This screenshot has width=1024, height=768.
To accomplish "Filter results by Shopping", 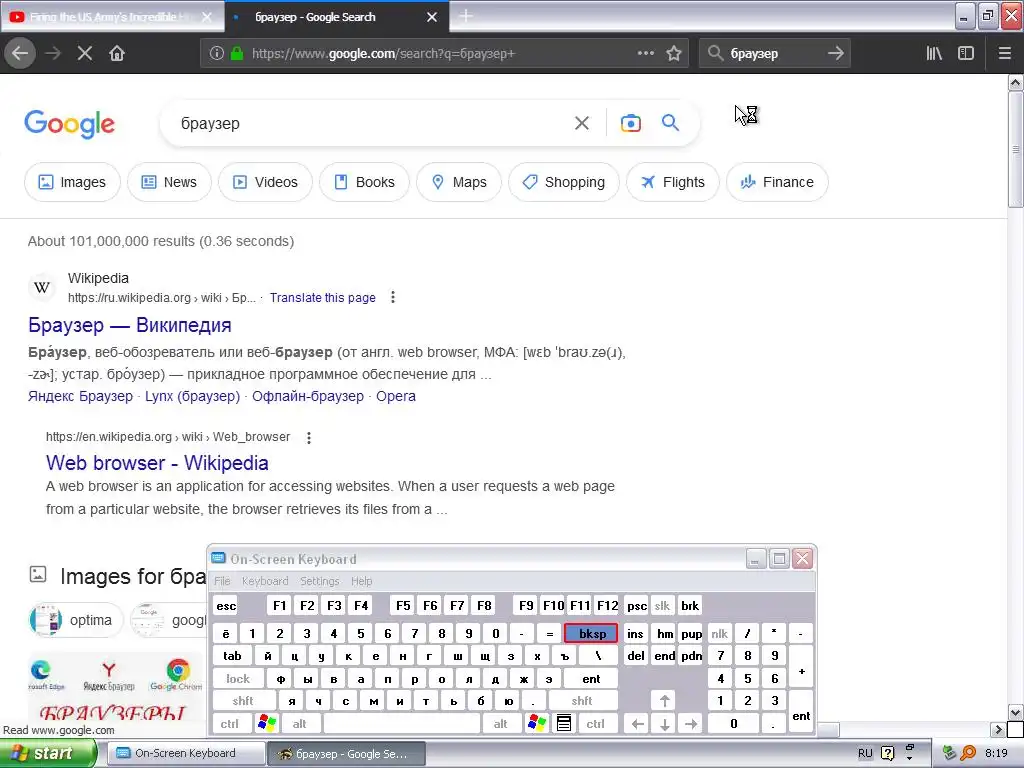I will [564, 182].
